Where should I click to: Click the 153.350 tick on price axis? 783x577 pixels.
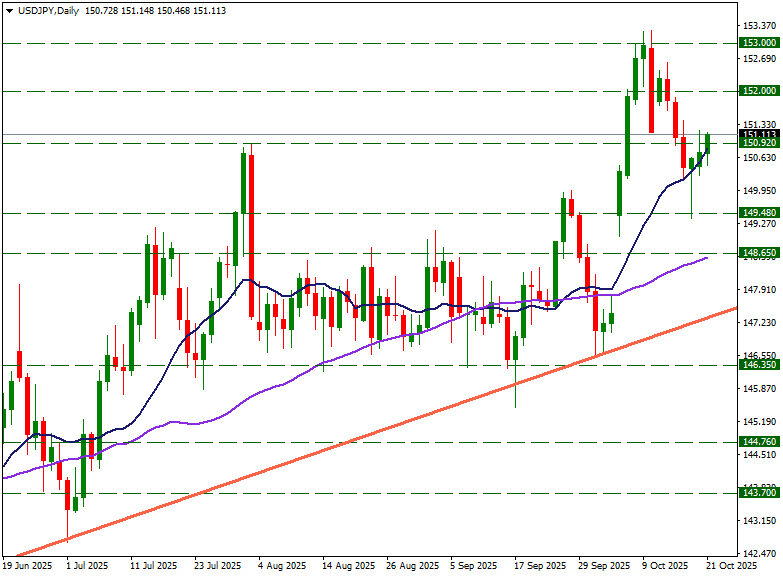click(757, 25)
